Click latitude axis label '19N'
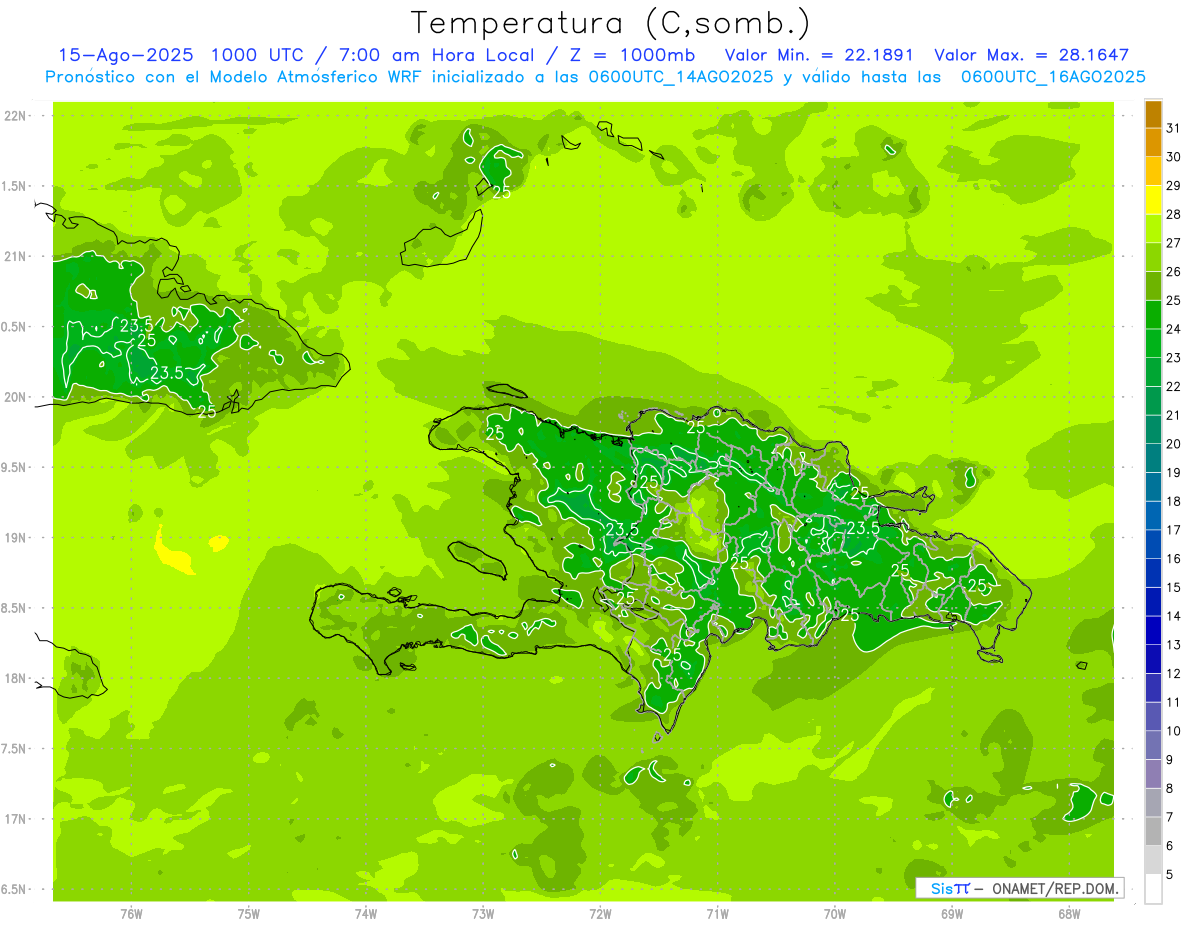The image size is (1200, 927). point(17,537)
